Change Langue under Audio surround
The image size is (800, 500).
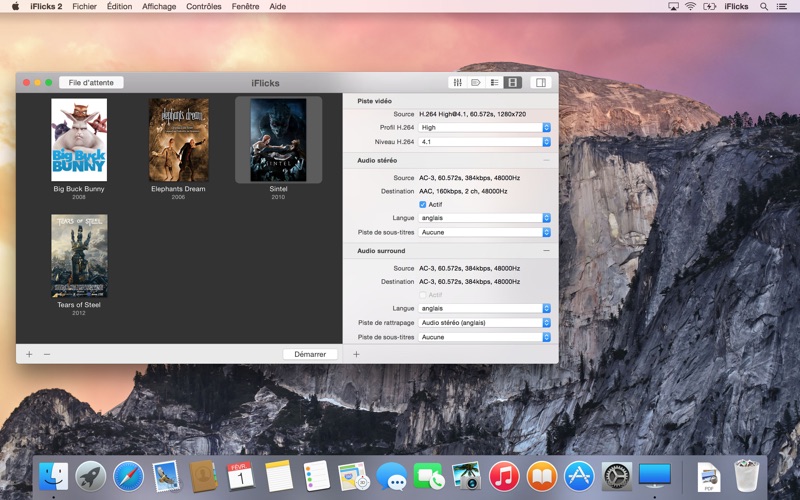click(484, 308)
